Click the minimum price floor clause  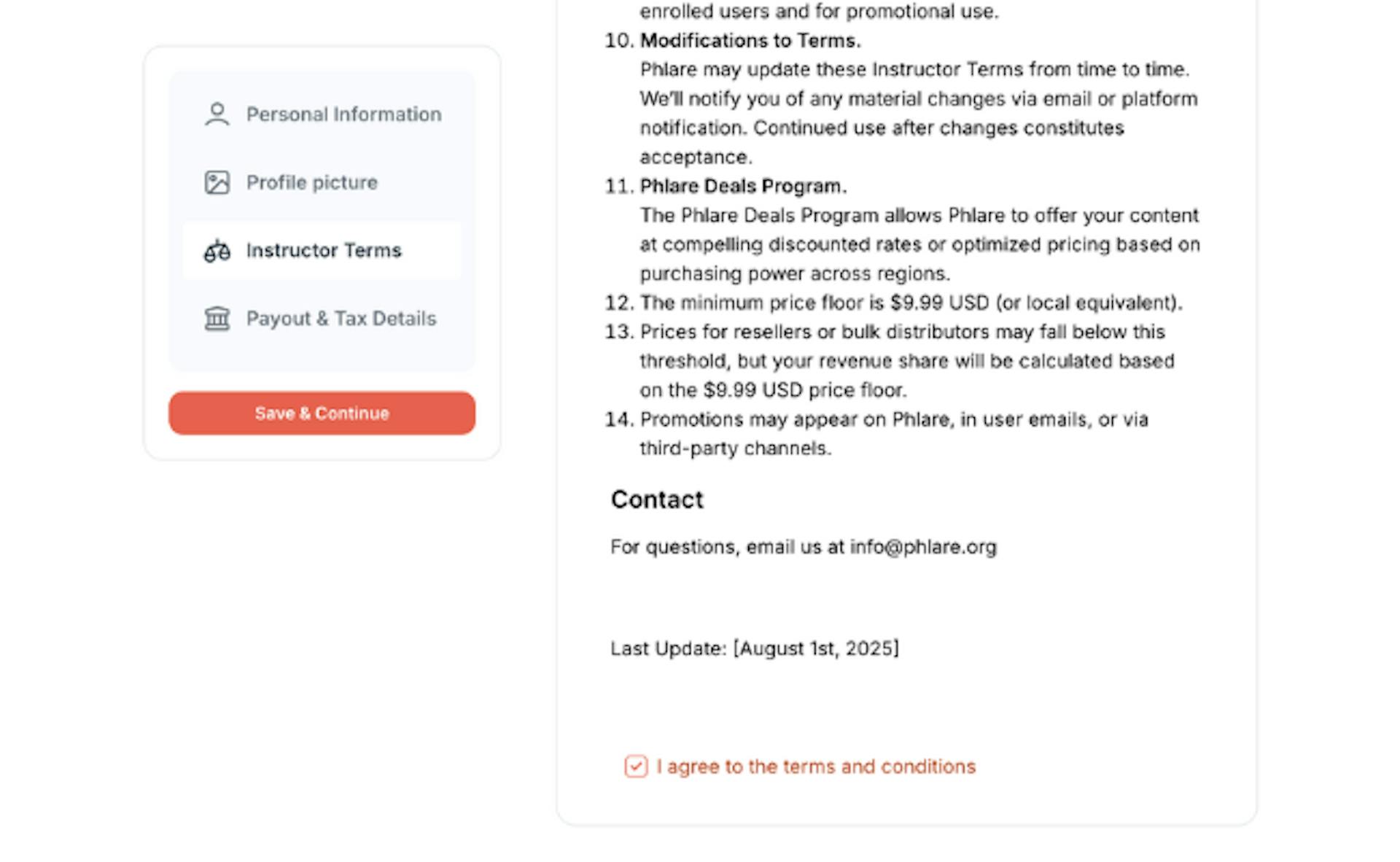pos(911,303)
